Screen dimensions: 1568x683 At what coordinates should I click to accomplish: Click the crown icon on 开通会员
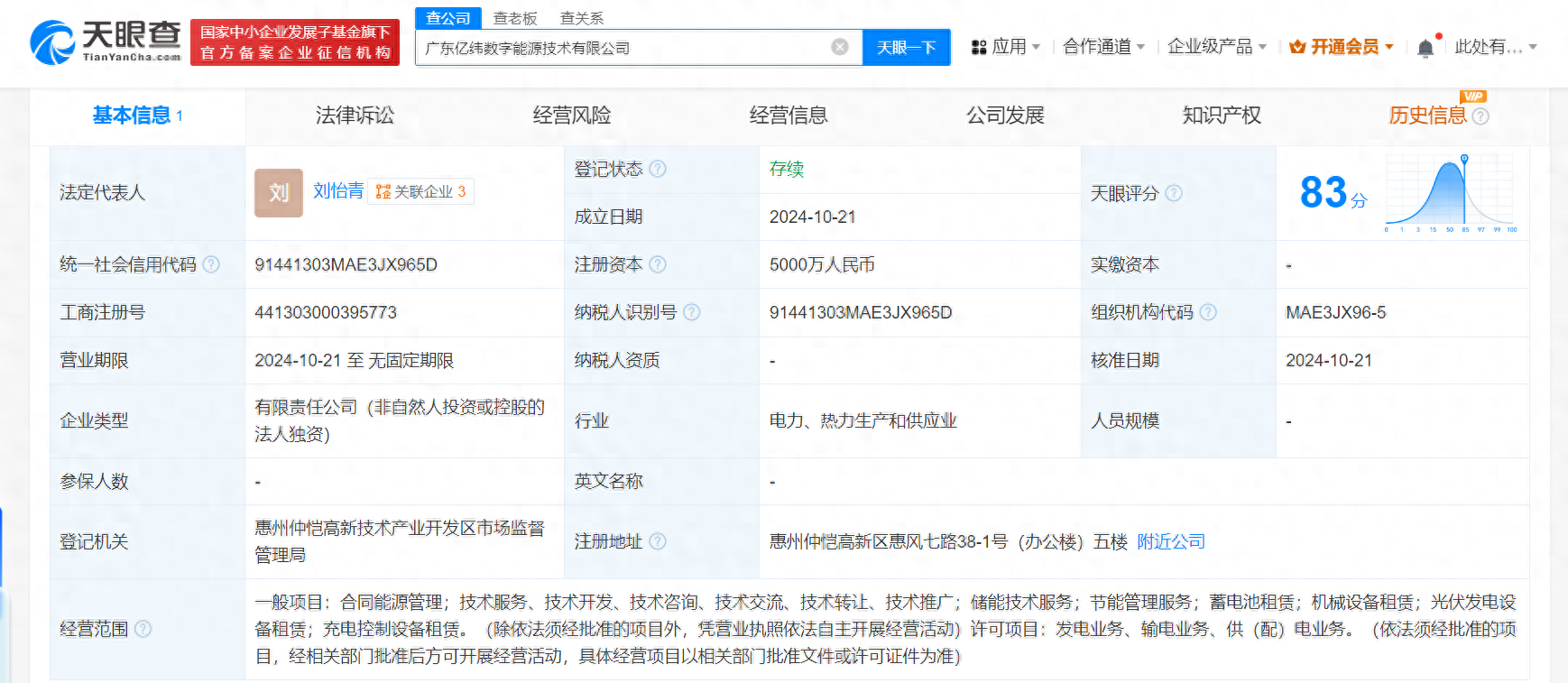(x=1297, y=47)
